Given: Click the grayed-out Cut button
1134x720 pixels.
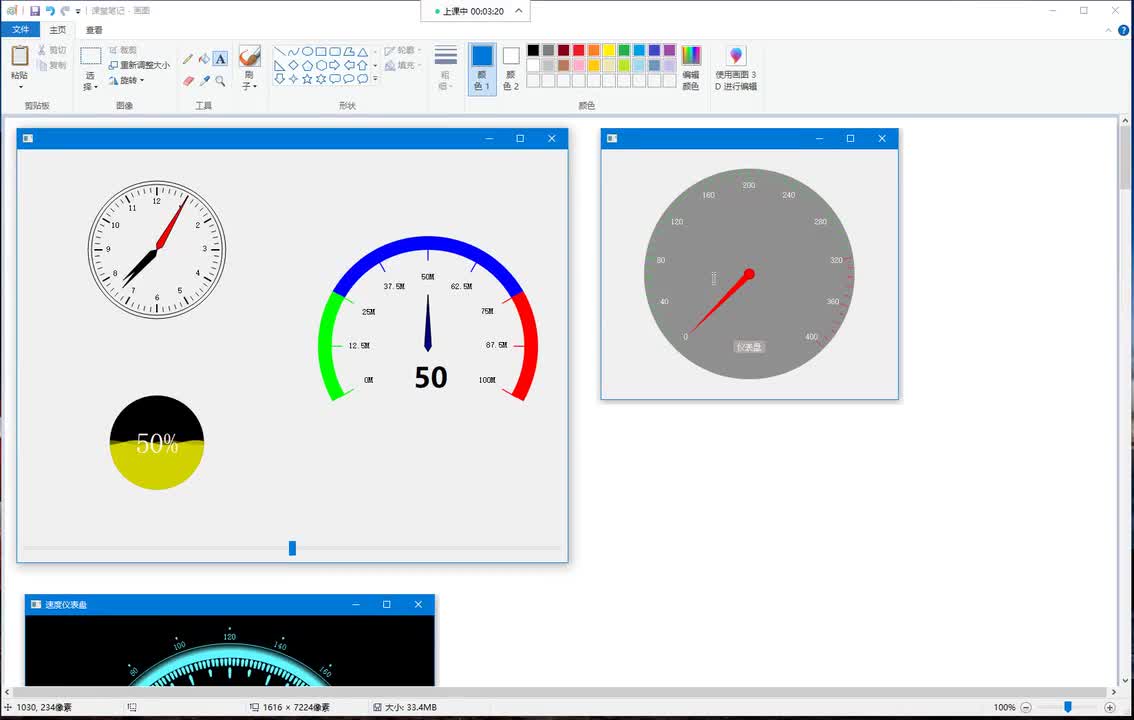Looking at the screenshot, I should coord(52,50).
